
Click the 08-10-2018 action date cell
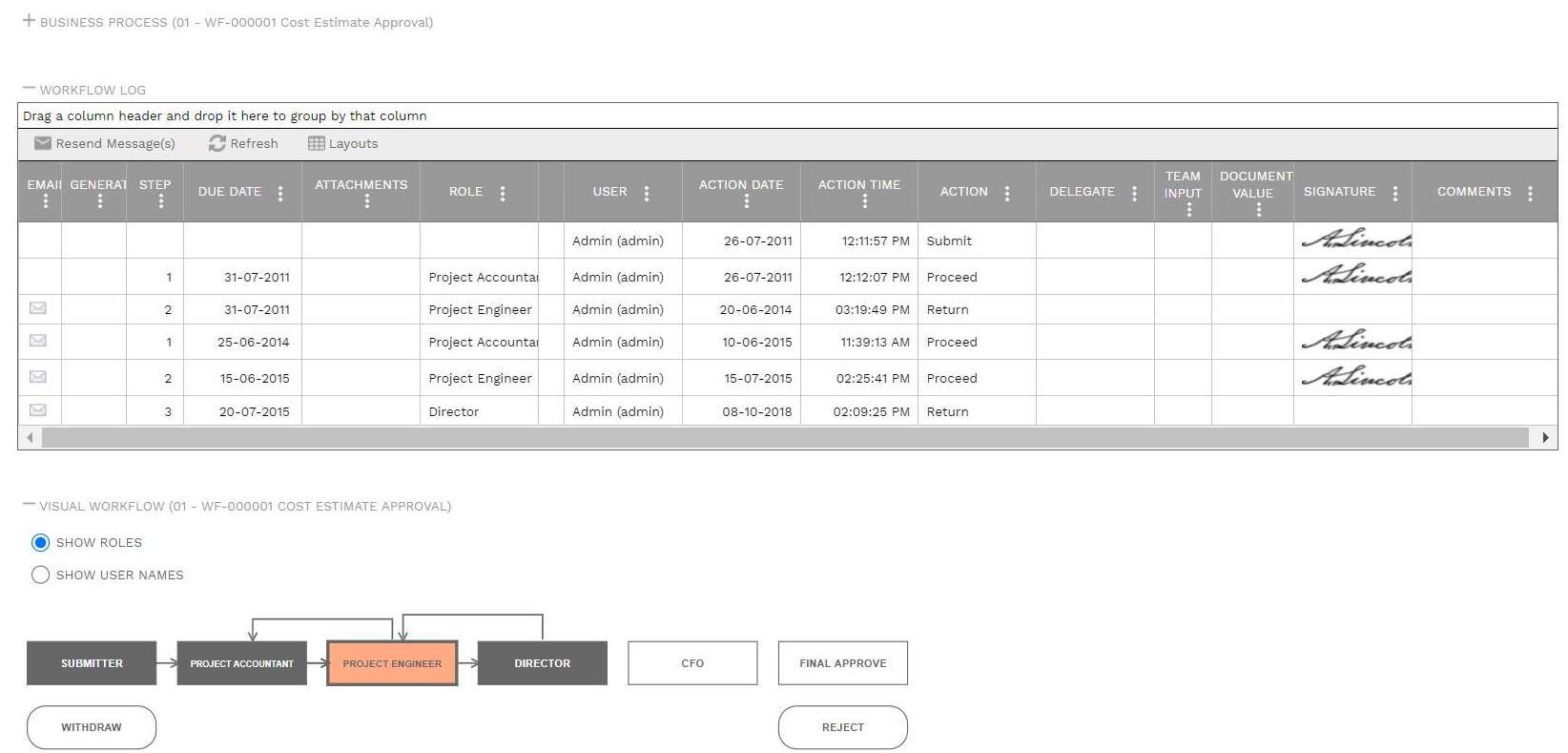(741, 411)
